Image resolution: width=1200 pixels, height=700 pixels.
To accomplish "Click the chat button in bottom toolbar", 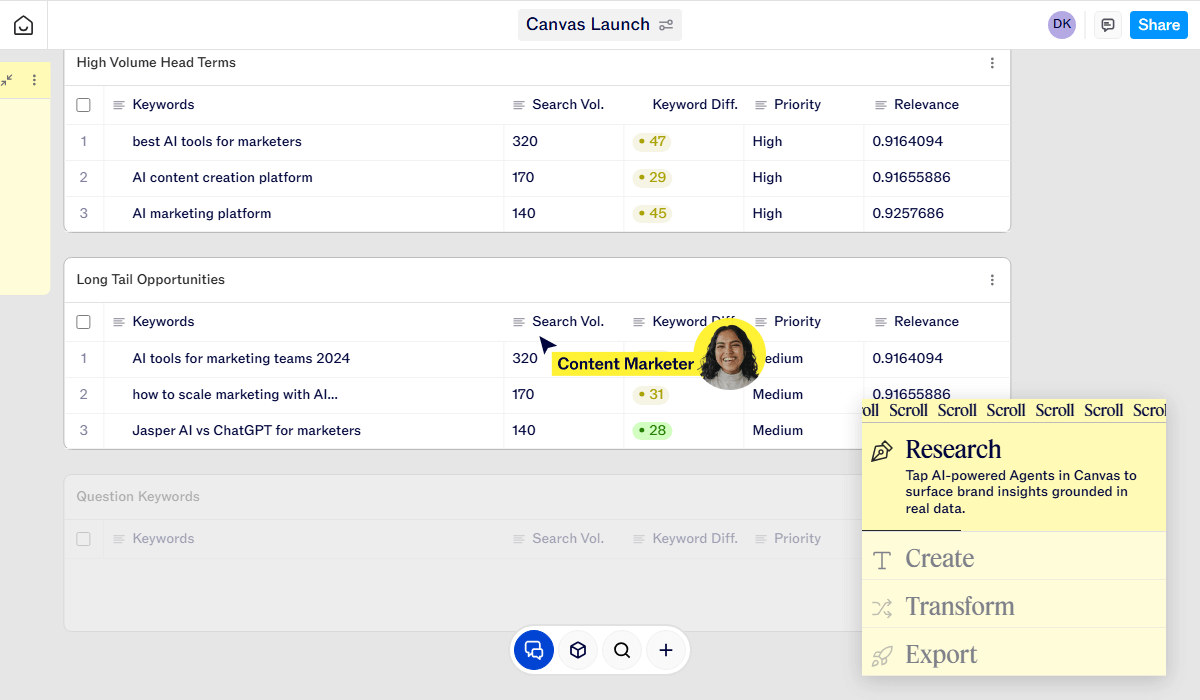I will tap(534, 650).
